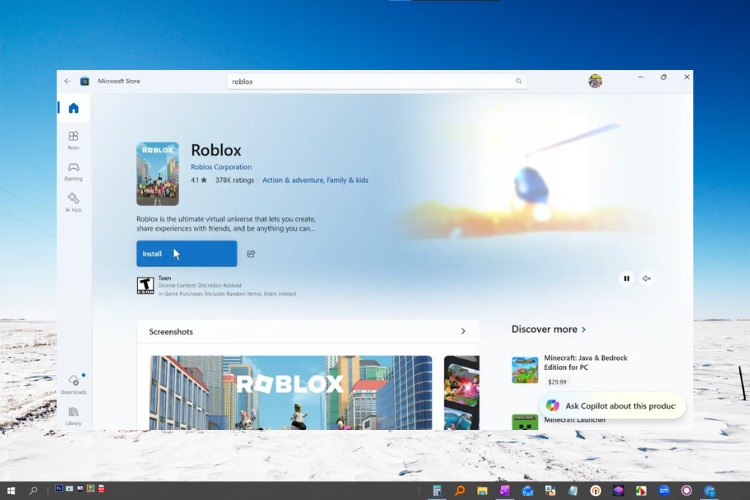Click the Microsoft Store logo icon in the title bar

[x=85, y=81]
